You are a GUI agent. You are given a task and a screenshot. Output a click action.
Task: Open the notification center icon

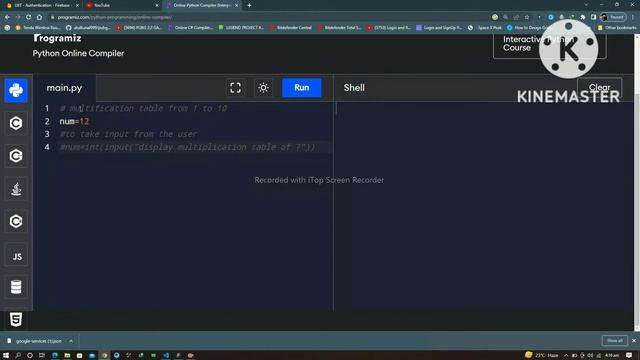(x=629, y=356)
